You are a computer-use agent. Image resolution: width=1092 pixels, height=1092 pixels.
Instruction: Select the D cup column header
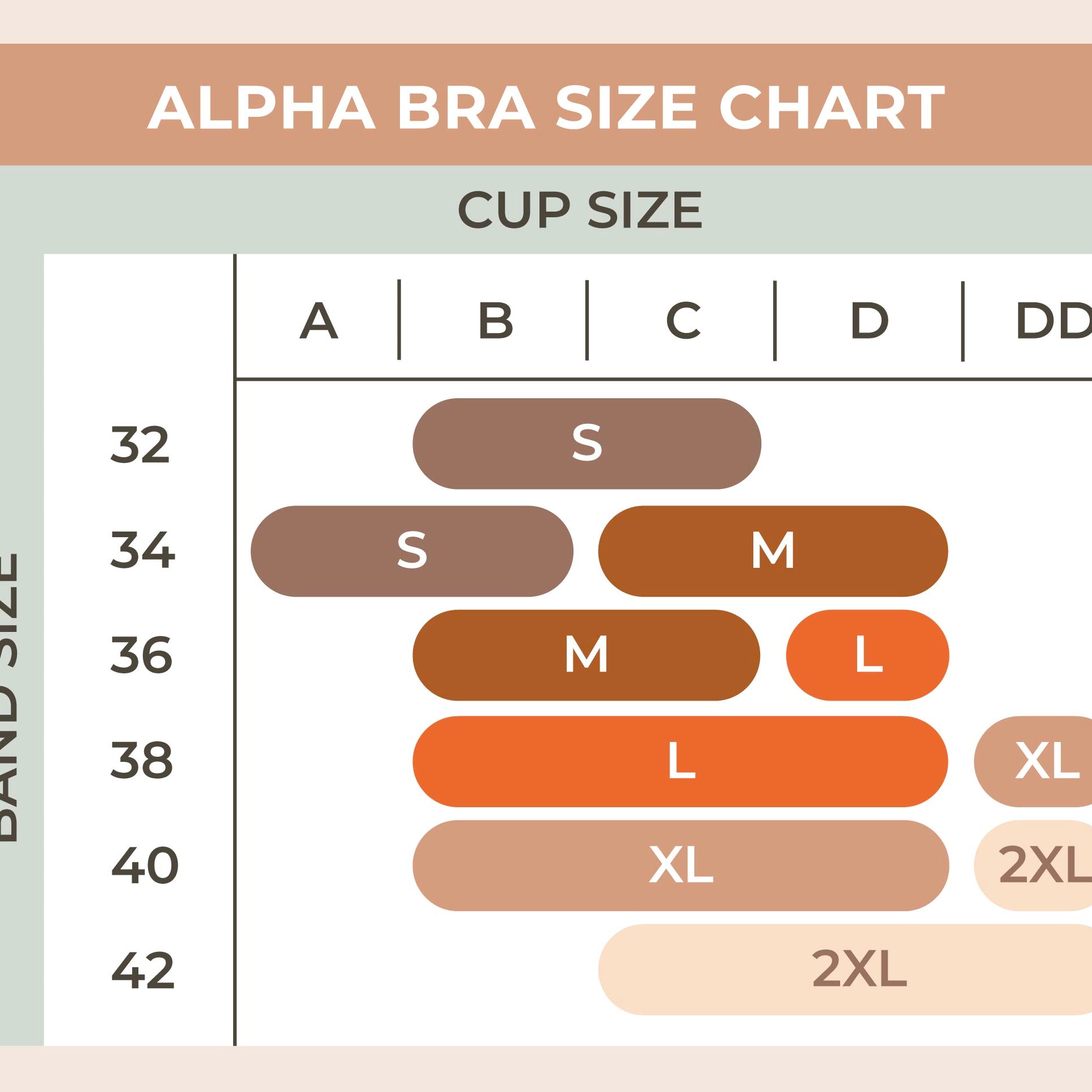click(x=869, y=321)
